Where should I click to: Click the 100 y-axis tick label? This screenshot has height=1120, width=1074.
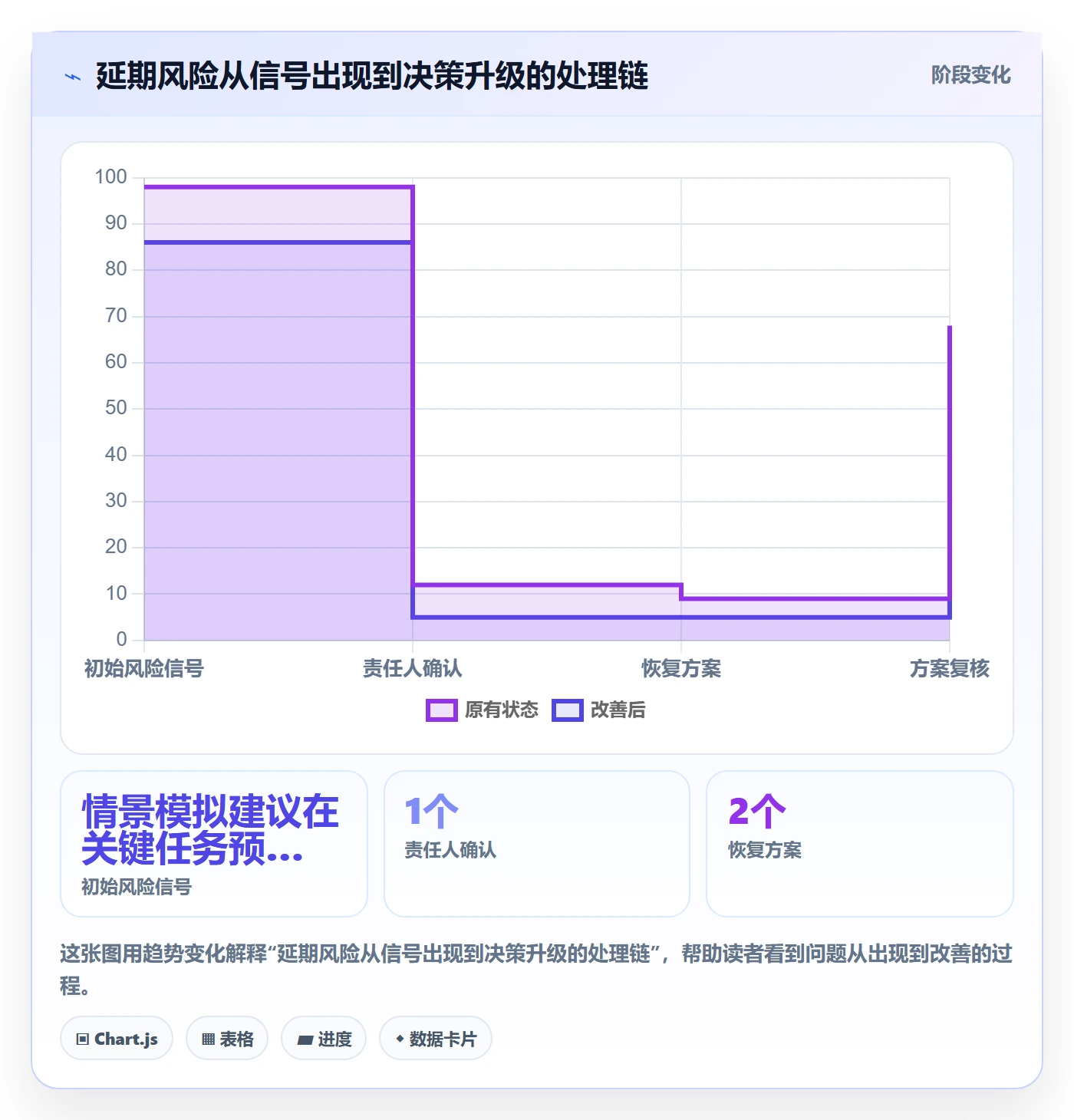tap(110, 177)
